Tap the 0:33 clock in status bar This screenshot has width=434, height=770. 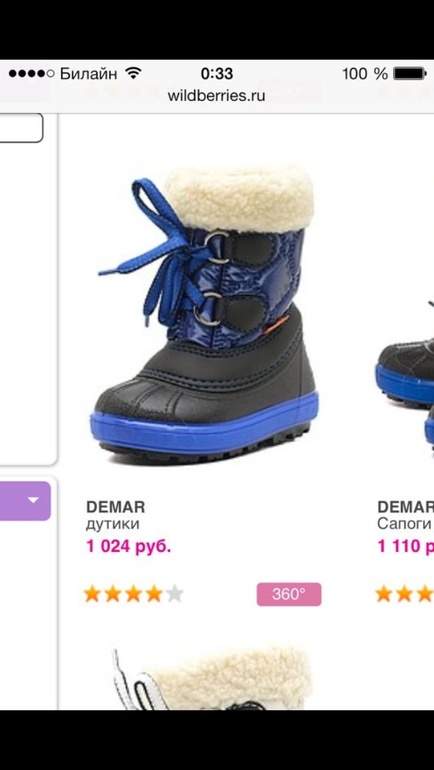(x=217, y=74)
